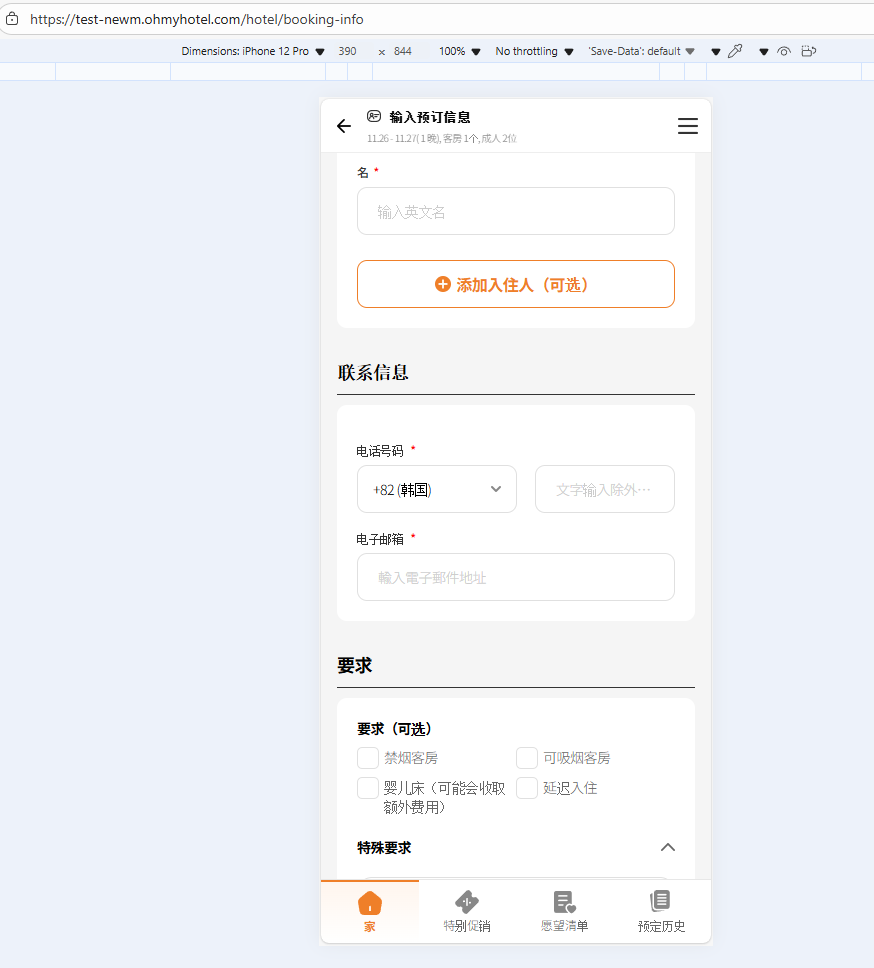Open the 预定历史 booking history tab
This screenshot has width=874, height=968.
(661, 911)
